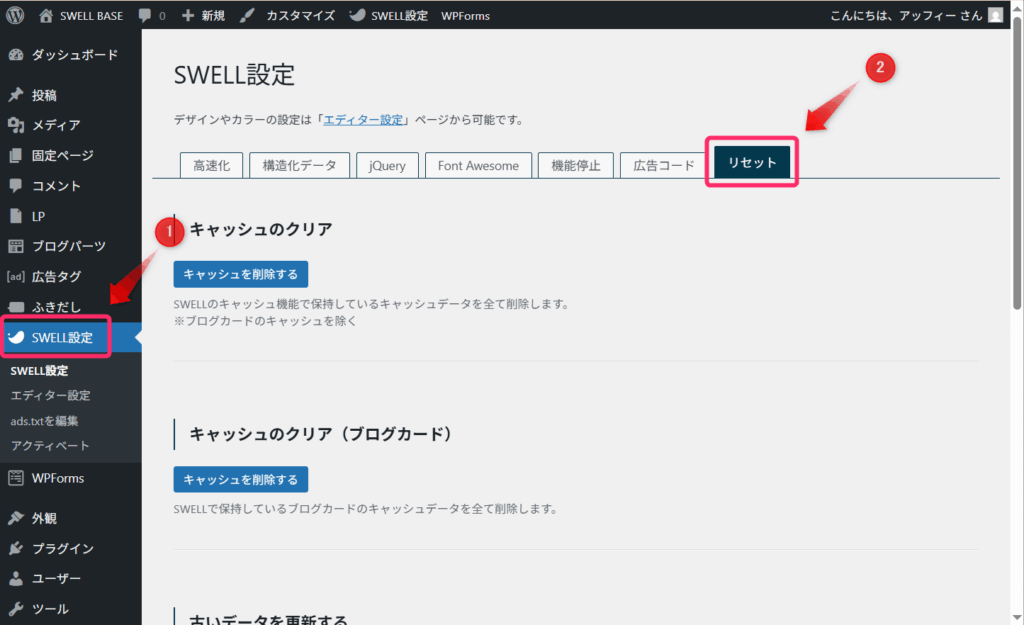Click the ダッシュボード menu label
1024x625 pixels.
[75, 55]
